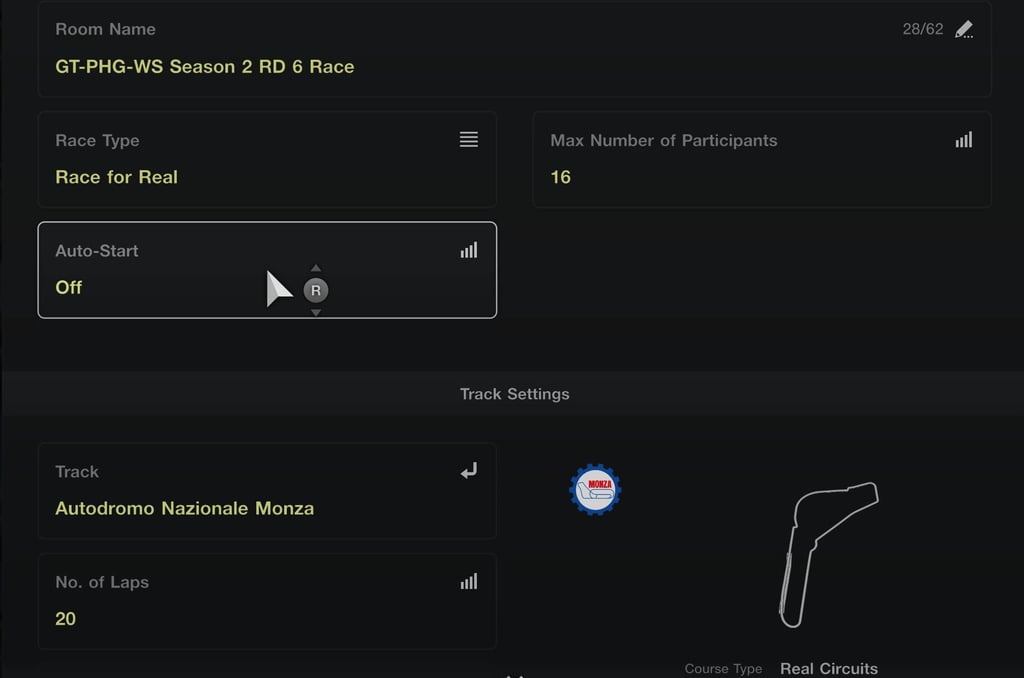Click the bars icon in Max Number of Participants
The image size is (1024, 678).
(964, 139)
